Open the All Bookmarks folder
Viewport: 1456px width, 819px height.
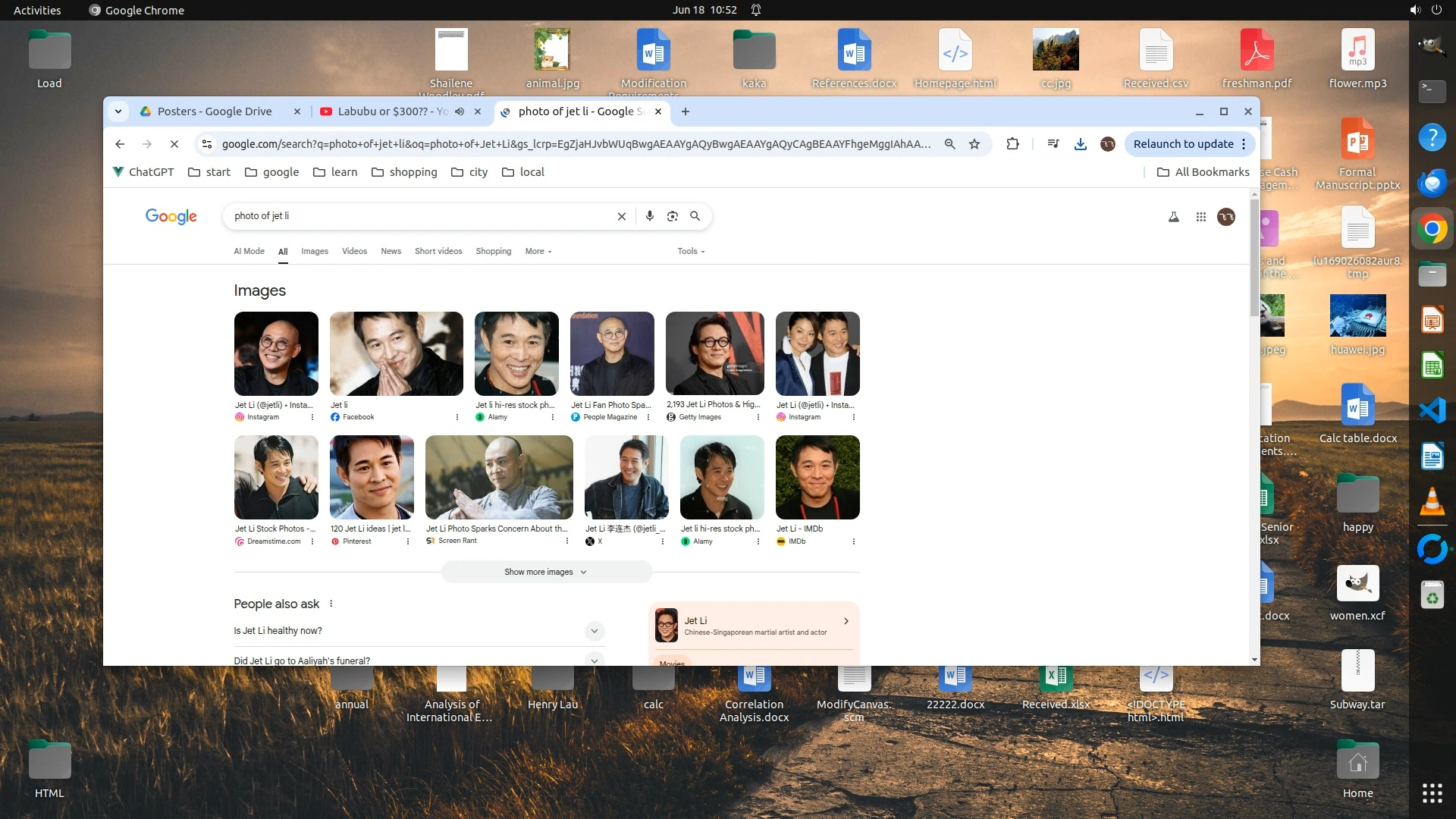(x=1203, y=172)
